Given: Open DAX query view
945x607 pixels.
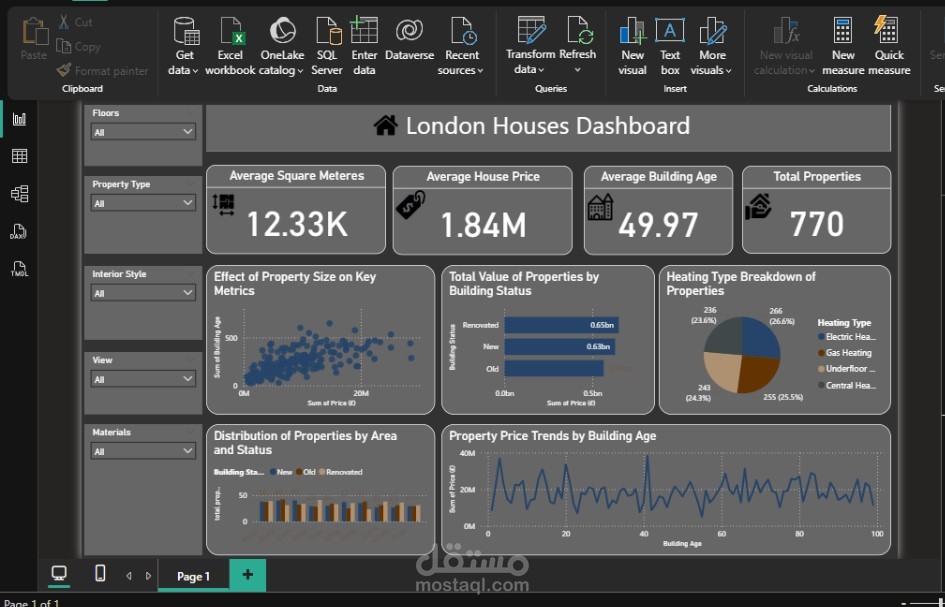Looking at the screenshot, I should tap(19, 232).
